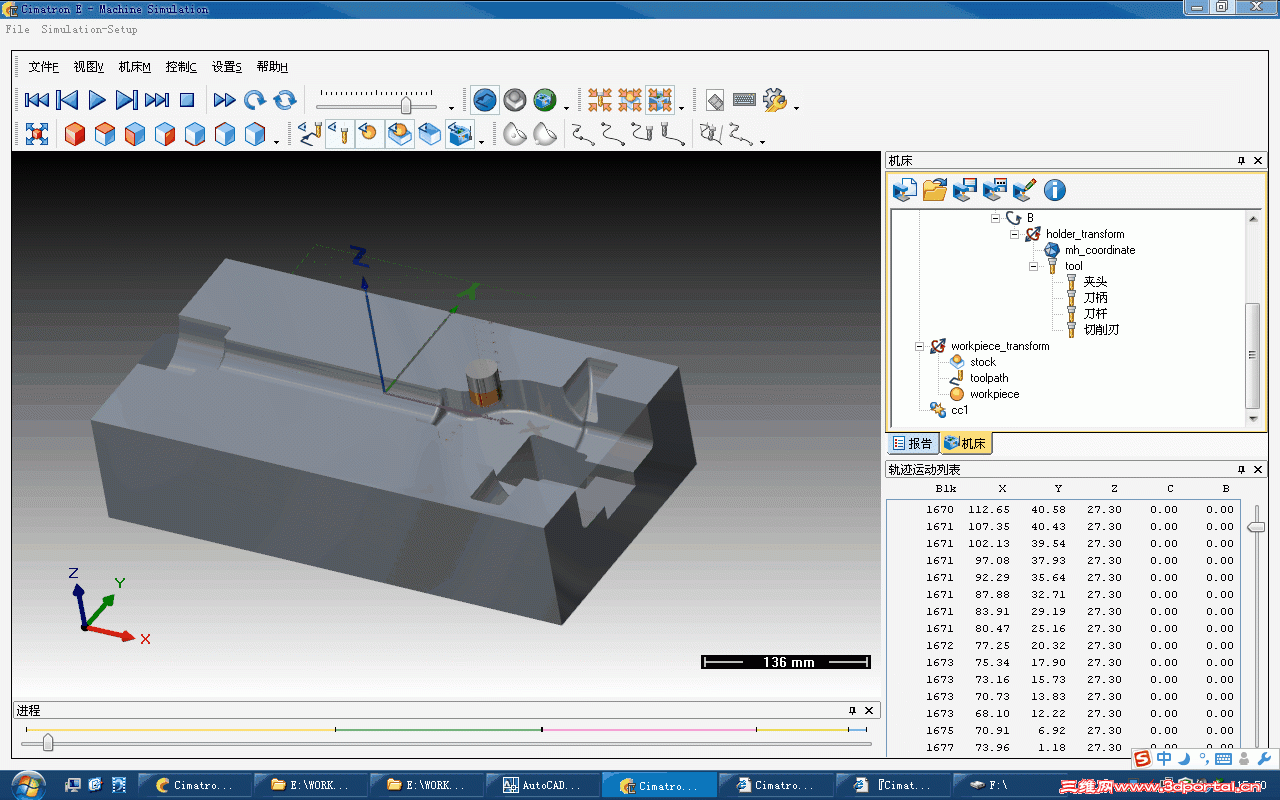Toggle the globe view-mode icon
This screenshot has width=1280, height=800.
coord(545,100)
